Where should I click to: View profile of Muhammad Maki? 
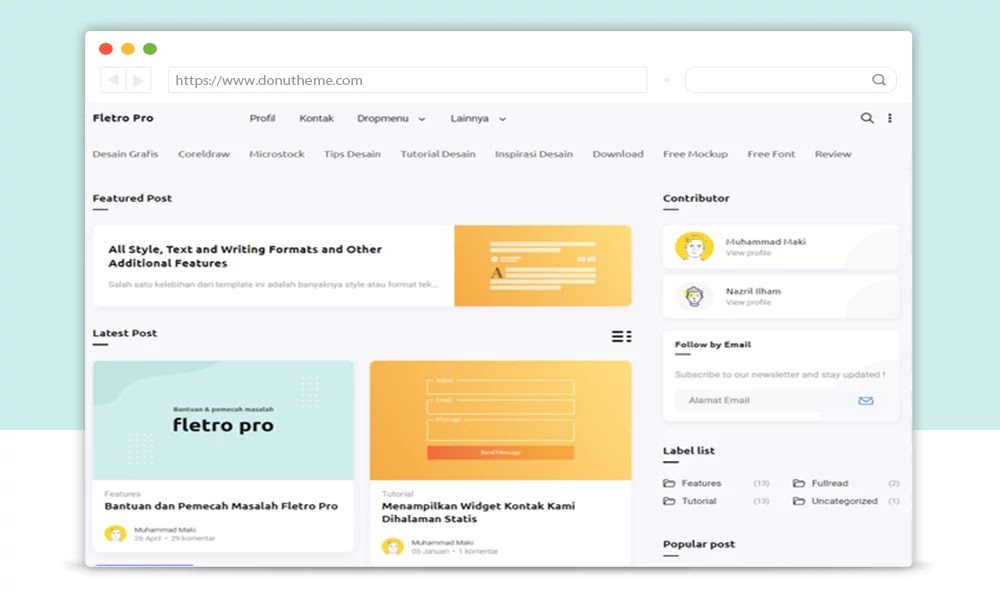(748, 253)
